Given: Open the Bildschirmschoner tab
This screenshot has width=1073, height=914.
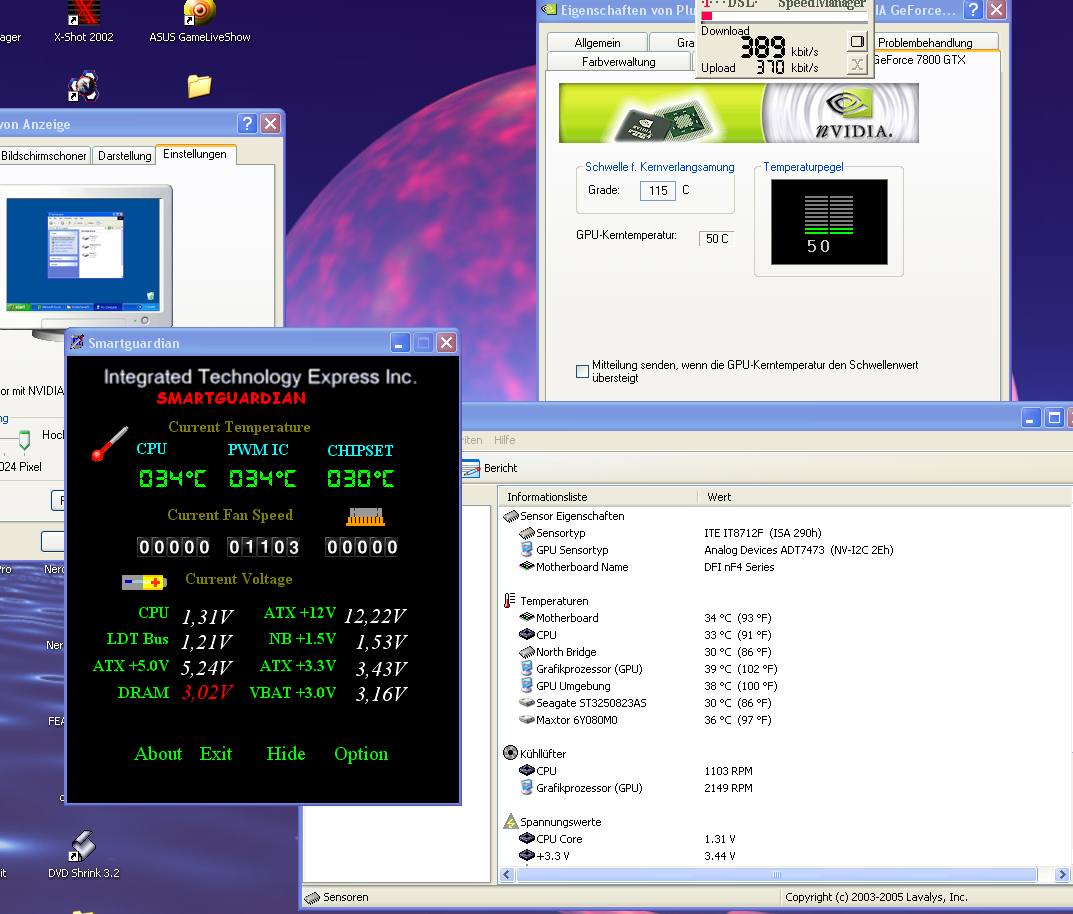Looking at the screenshot, I should pos(44,156).
